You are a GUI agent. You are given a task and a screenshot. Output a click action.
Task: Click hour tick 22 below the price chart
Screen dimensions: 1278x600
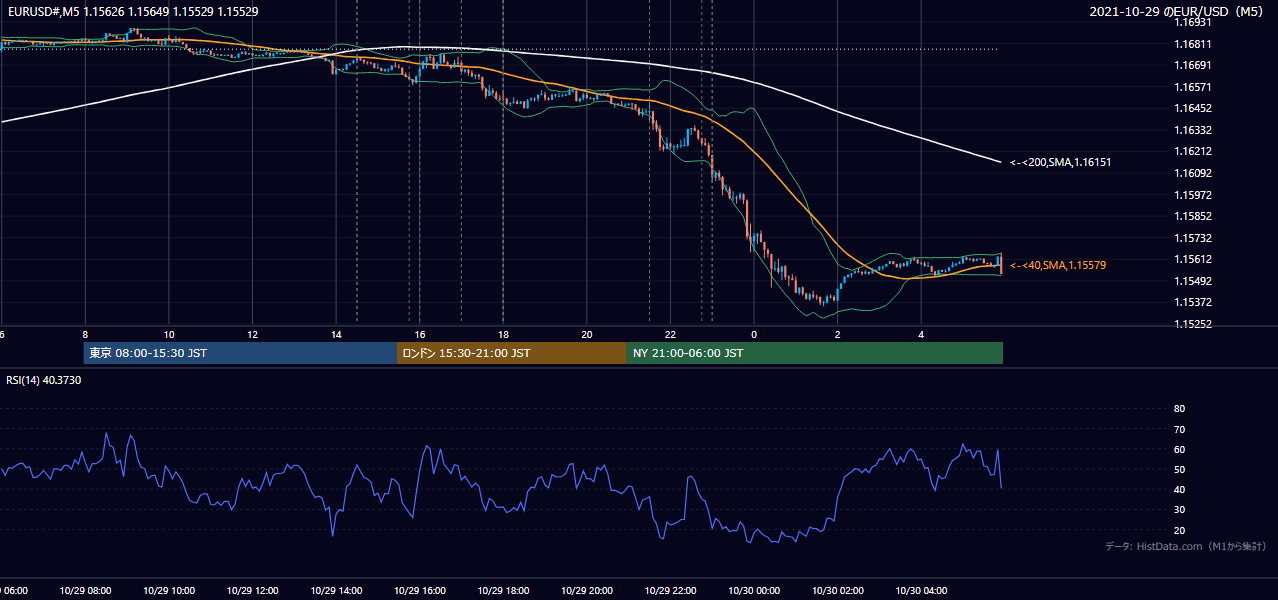click(670, 335)
